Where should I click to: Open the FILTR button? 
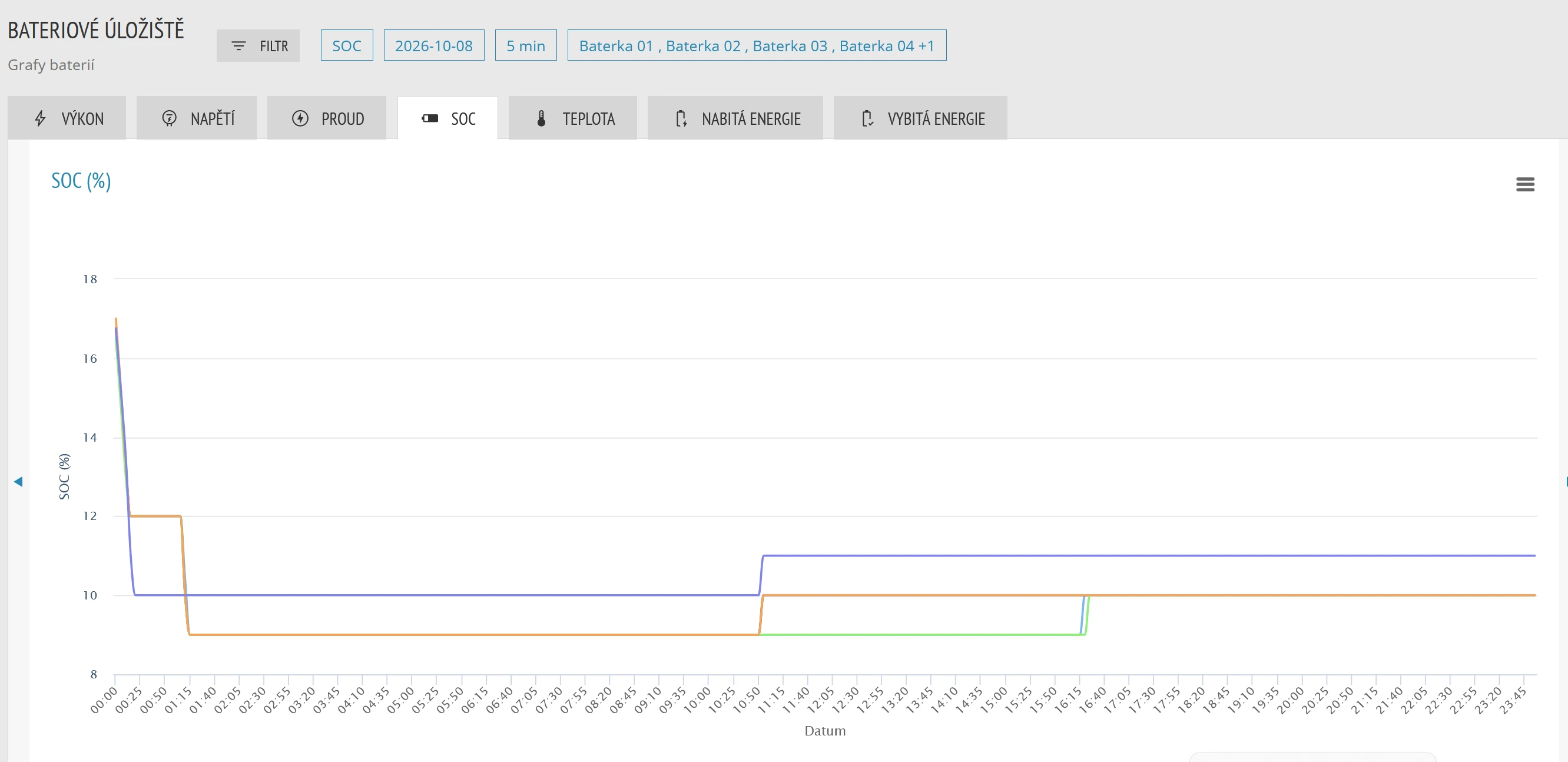coord(258,46)
